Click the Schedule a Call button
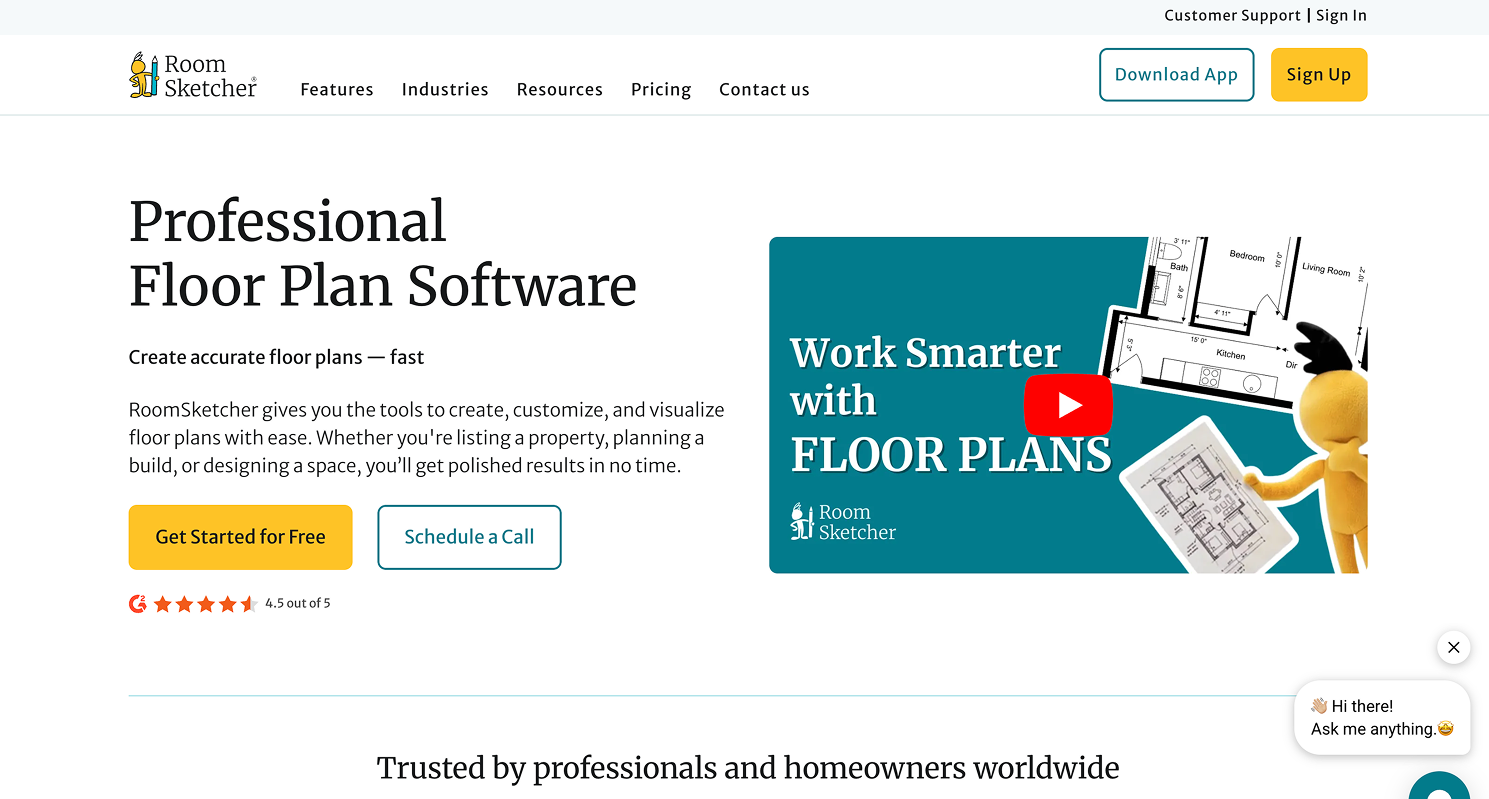 tap(469, 537)
